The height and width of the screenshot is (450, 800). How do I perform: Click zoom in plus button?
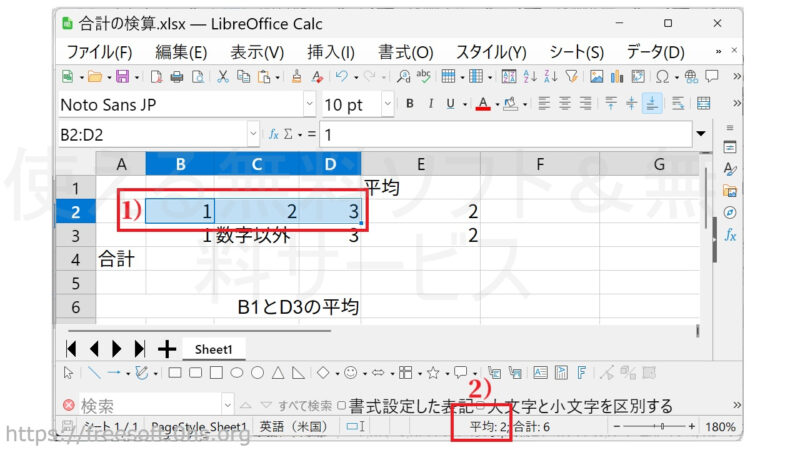point(691,426)
